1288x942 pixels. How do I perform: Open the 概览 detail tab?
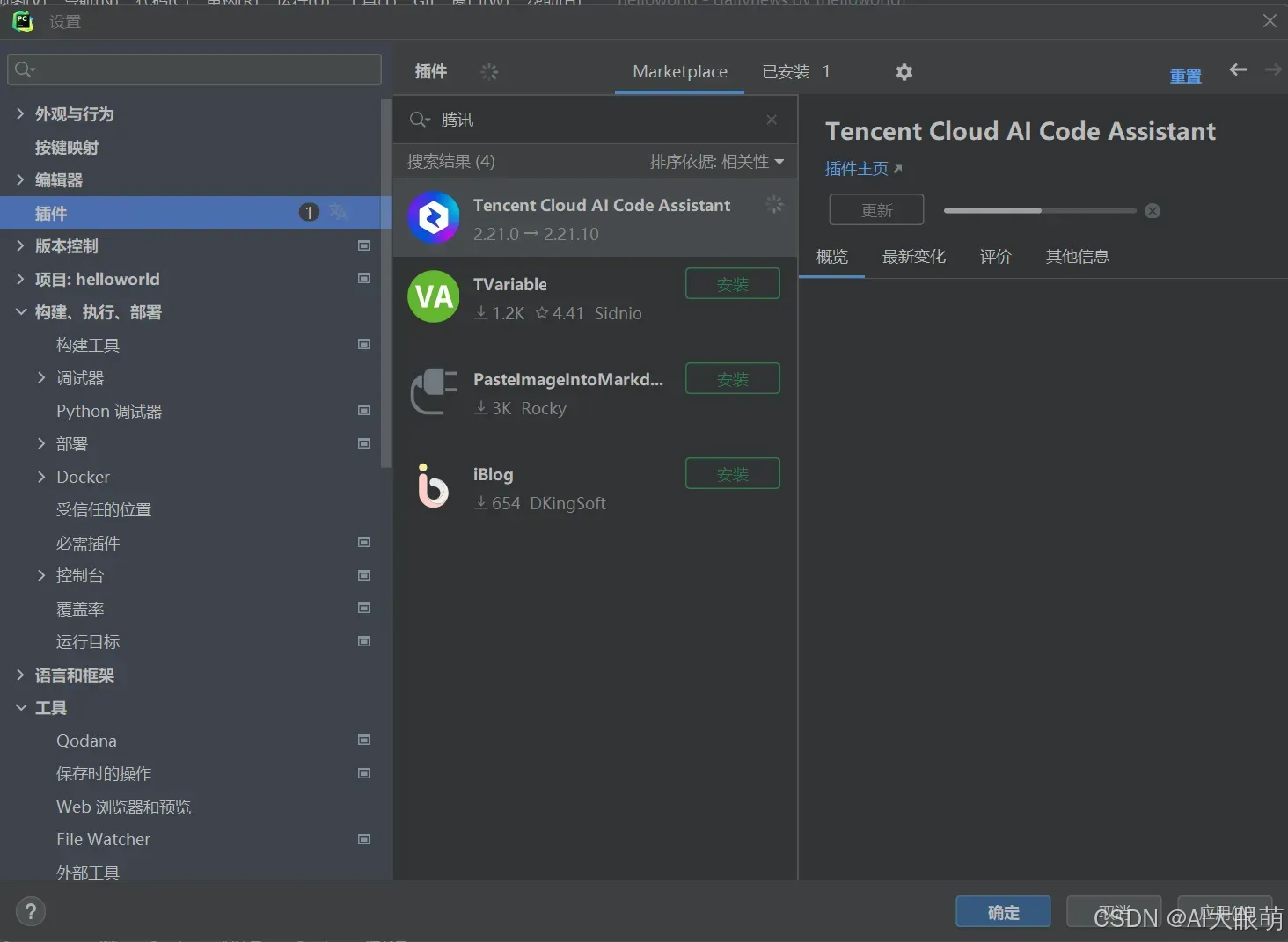[832, 257]
